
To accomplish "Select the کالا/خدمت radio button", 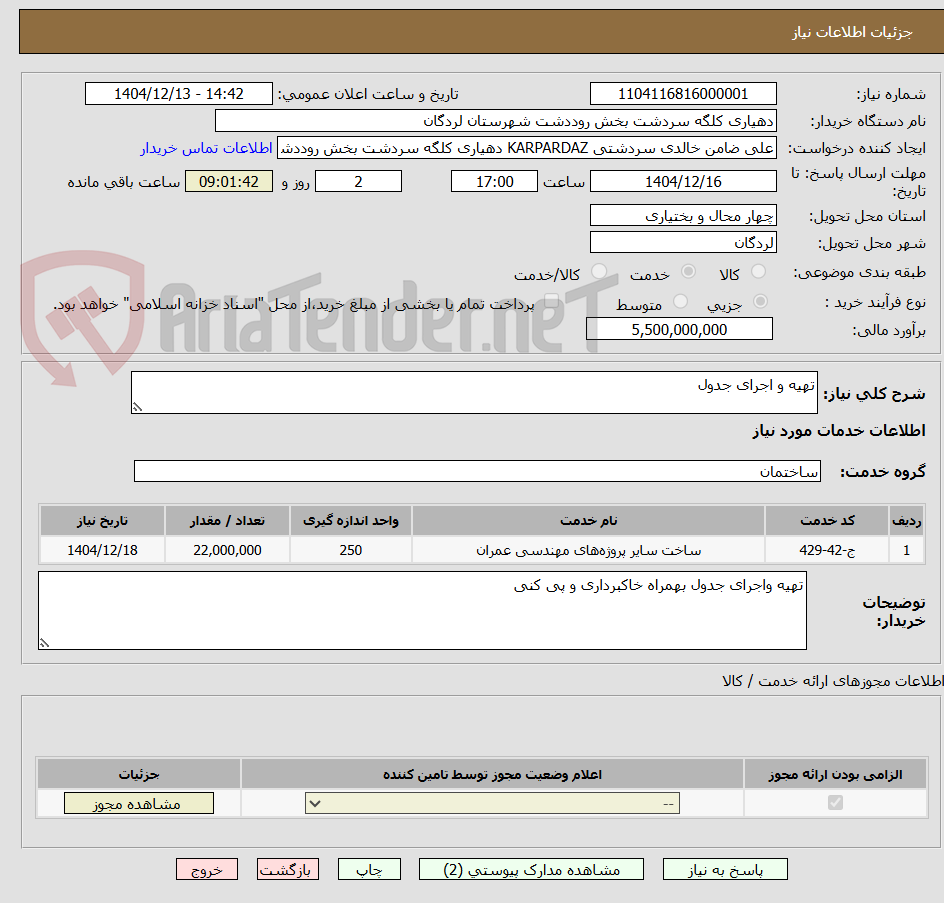I will (599, 272).
